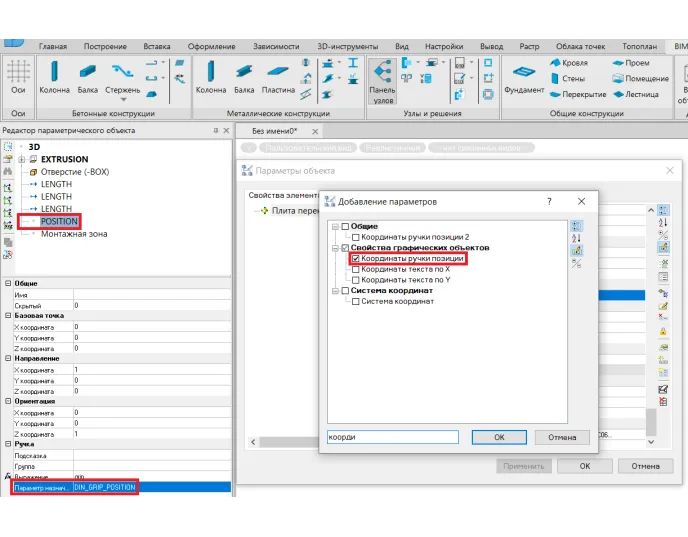Screen dimensions: 688x537
Task: Check Координаты ручки позиции 2
Action: tap(356, 237)
